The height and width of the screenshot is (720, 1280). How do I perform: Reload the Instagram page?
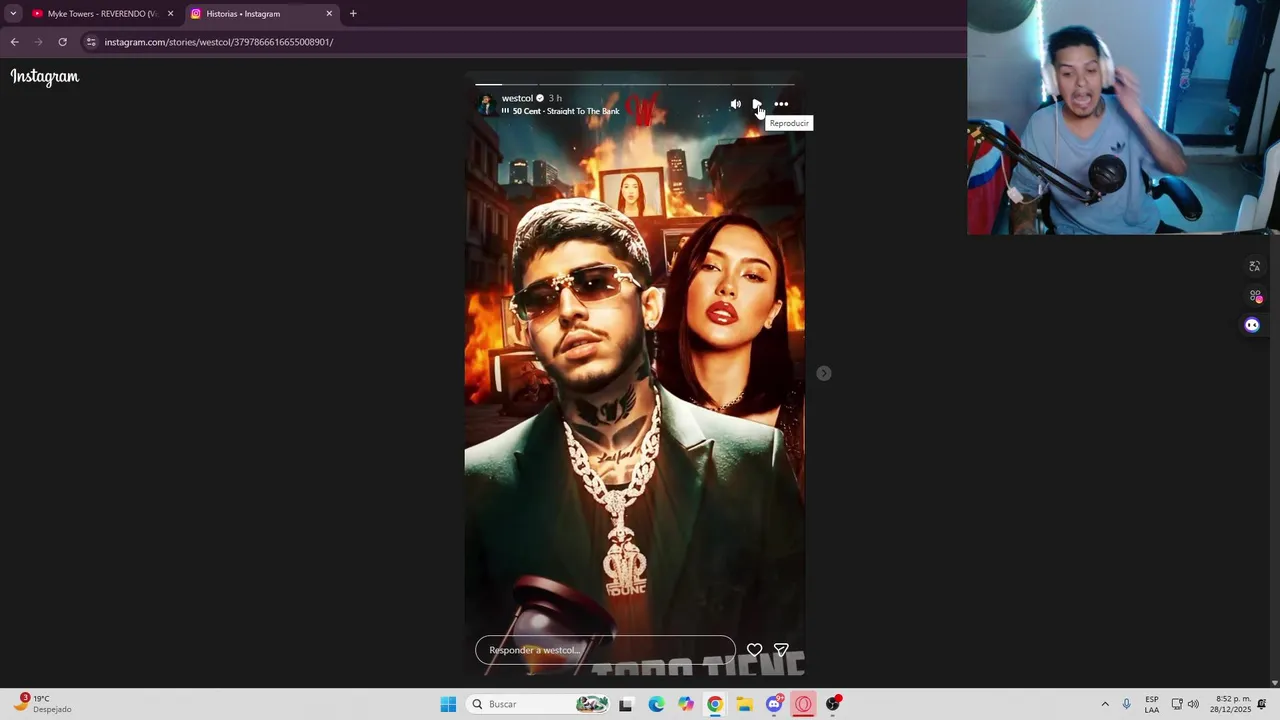click(62, 42)
